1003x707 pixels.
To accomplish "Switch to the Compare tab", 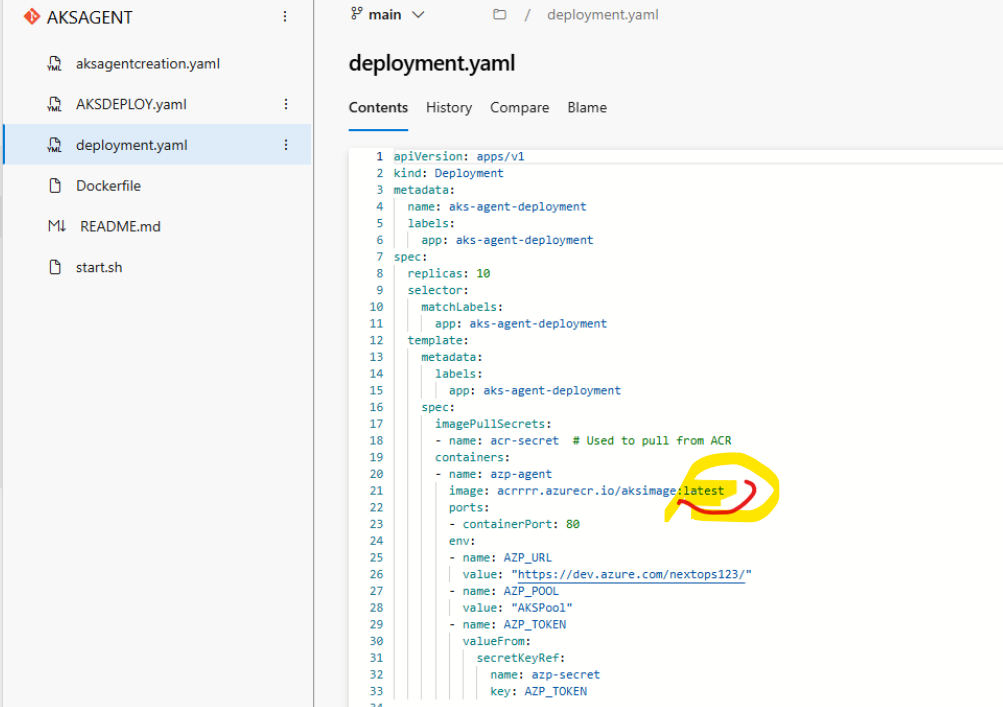I will click(521, 107).
